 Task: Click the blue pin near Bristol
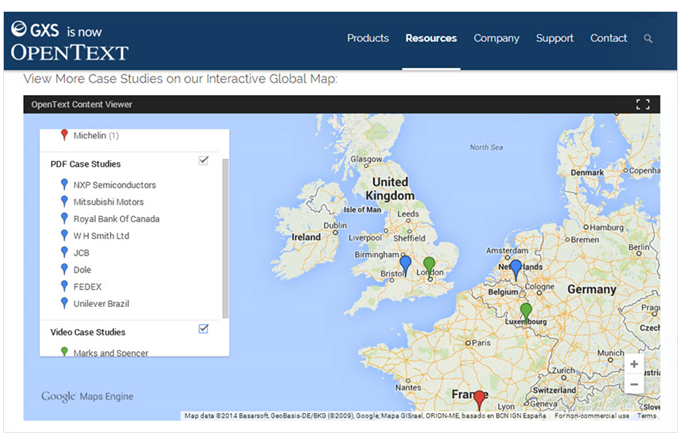[405, 265]
